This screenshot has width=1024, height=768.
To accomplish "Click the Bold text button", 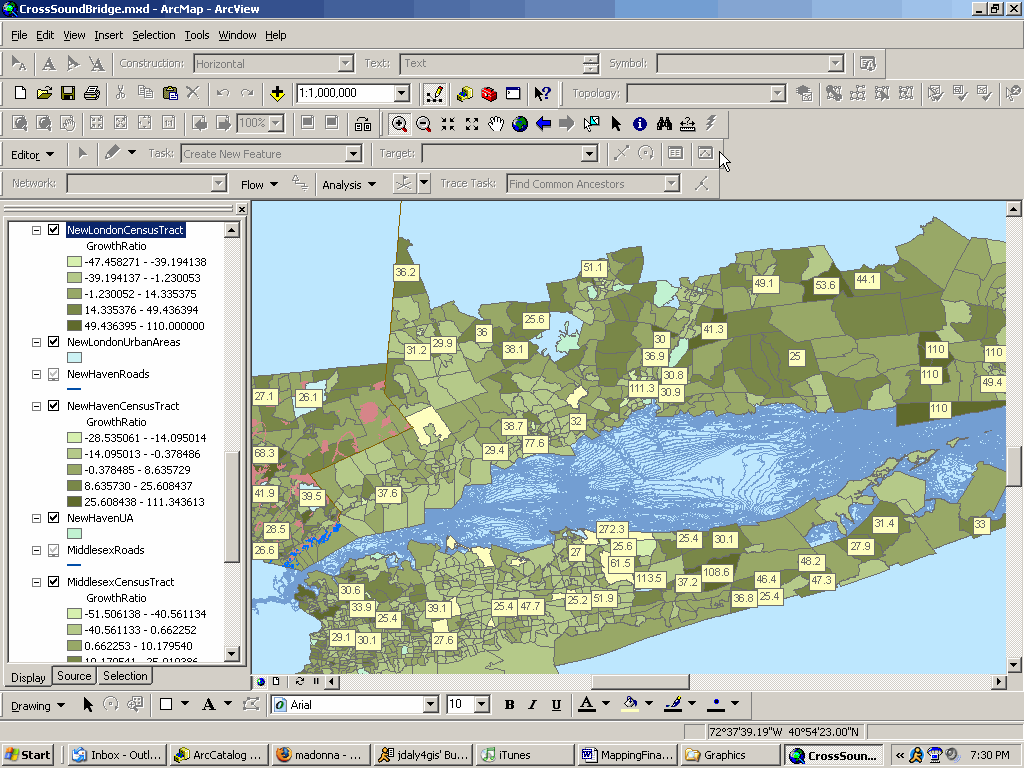I will click(509, 705).
